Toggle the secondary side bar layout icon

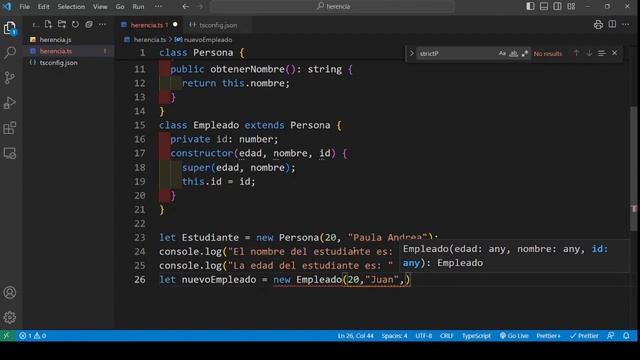(557, 7)
